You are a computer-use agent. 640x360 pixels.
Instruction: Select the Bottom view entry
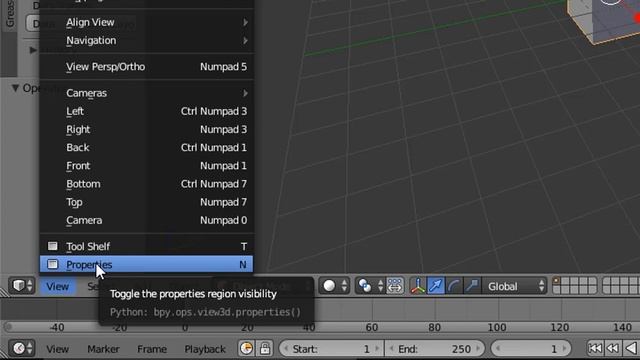click(146, 184)
